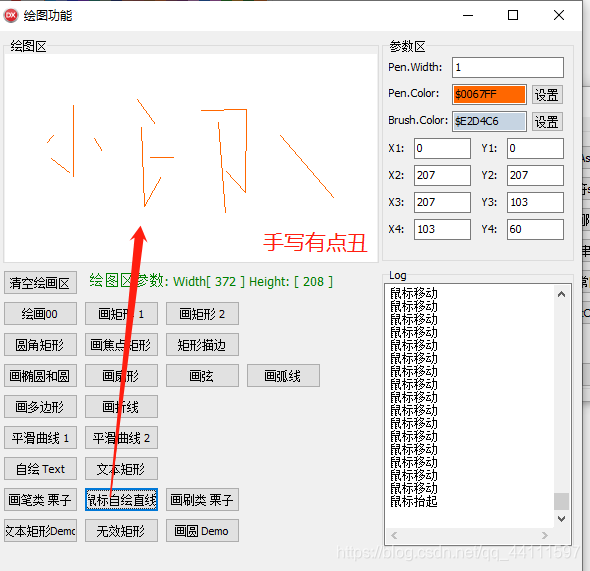Screen dimensions: 590x571
Task: Click the application icon in title bar
Action: click(x=11, y=15)
